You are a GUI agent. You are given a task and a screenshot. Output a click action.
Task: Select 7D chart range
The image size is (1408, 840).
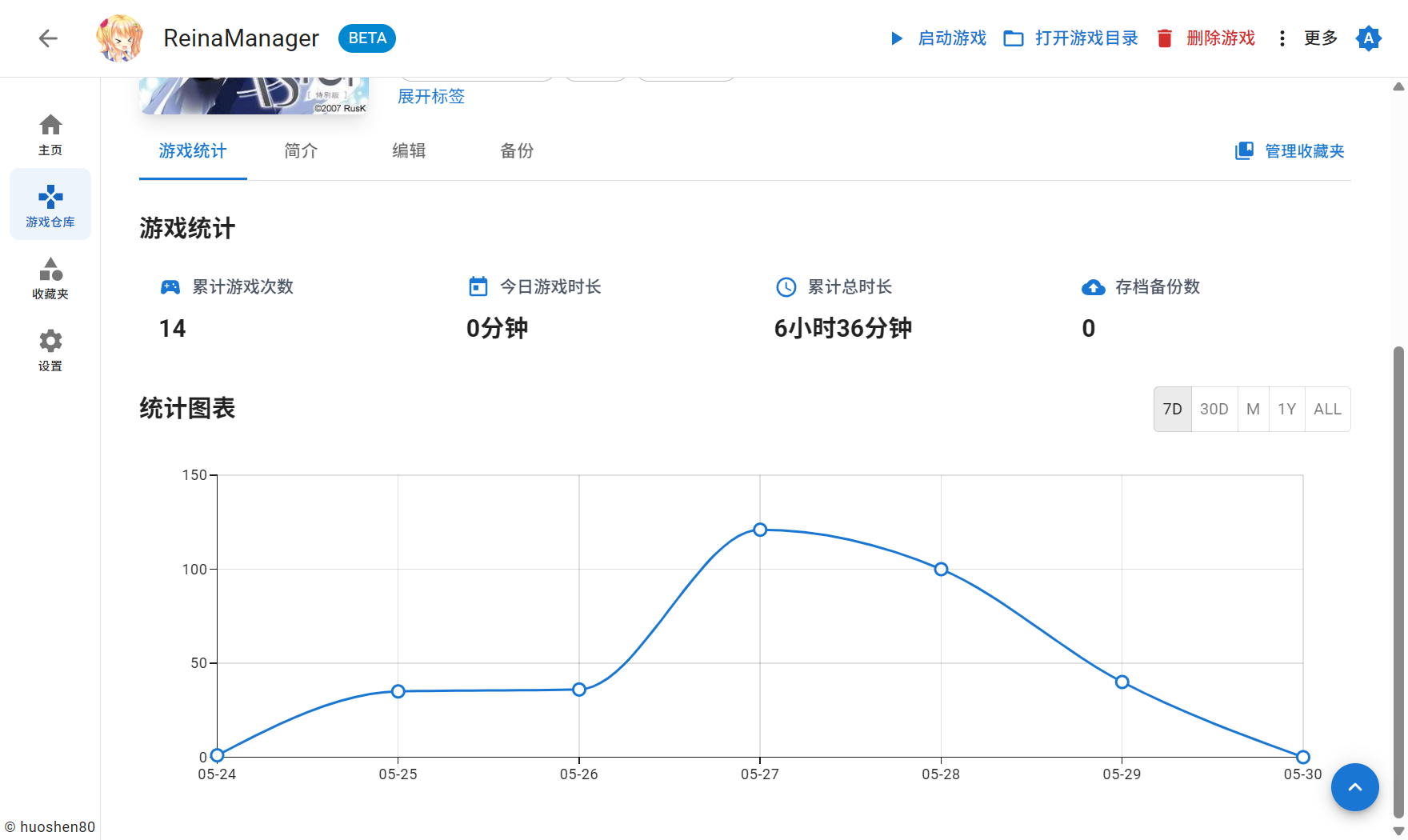point(1173,410)
